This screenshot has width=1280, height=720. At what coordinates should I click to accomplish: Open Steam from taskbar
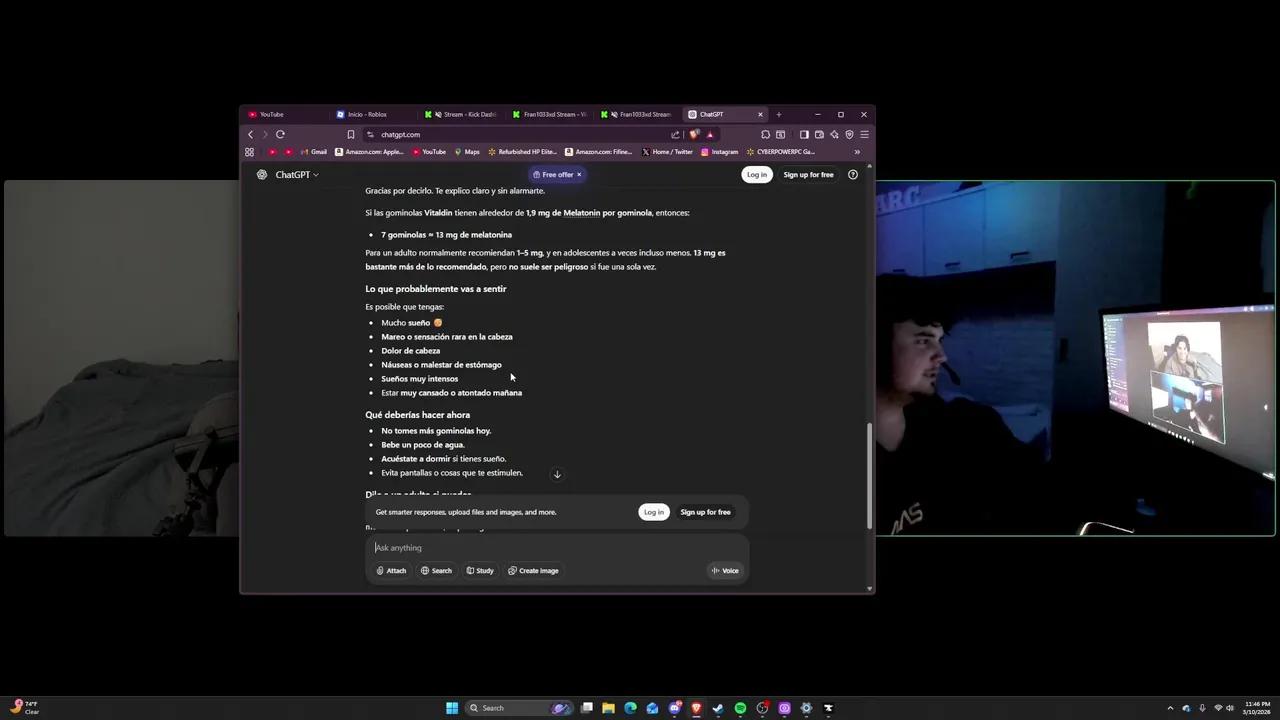(x=718, y=708)
